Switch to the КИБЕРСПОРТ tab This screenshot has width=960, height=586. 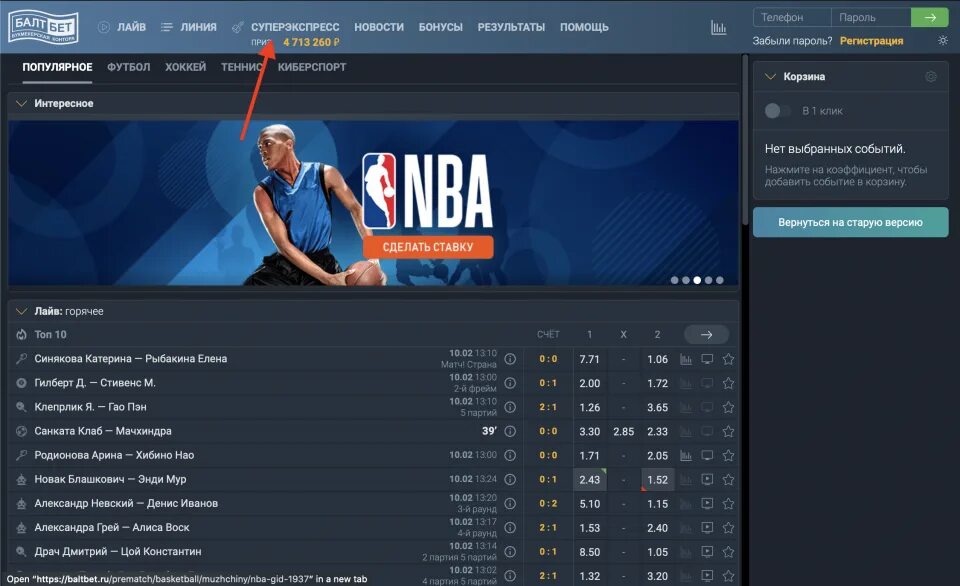pos(312,67)
